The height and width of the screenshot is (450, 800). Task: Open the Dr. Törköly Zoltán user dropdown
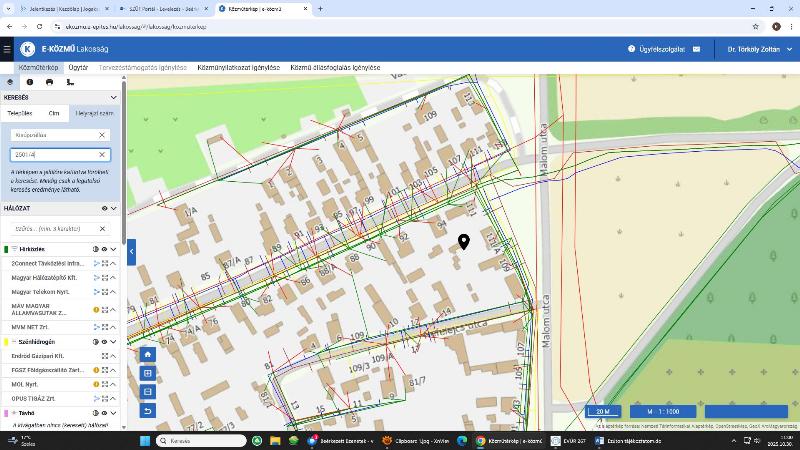pyautogui.click(x=757, y=48)
